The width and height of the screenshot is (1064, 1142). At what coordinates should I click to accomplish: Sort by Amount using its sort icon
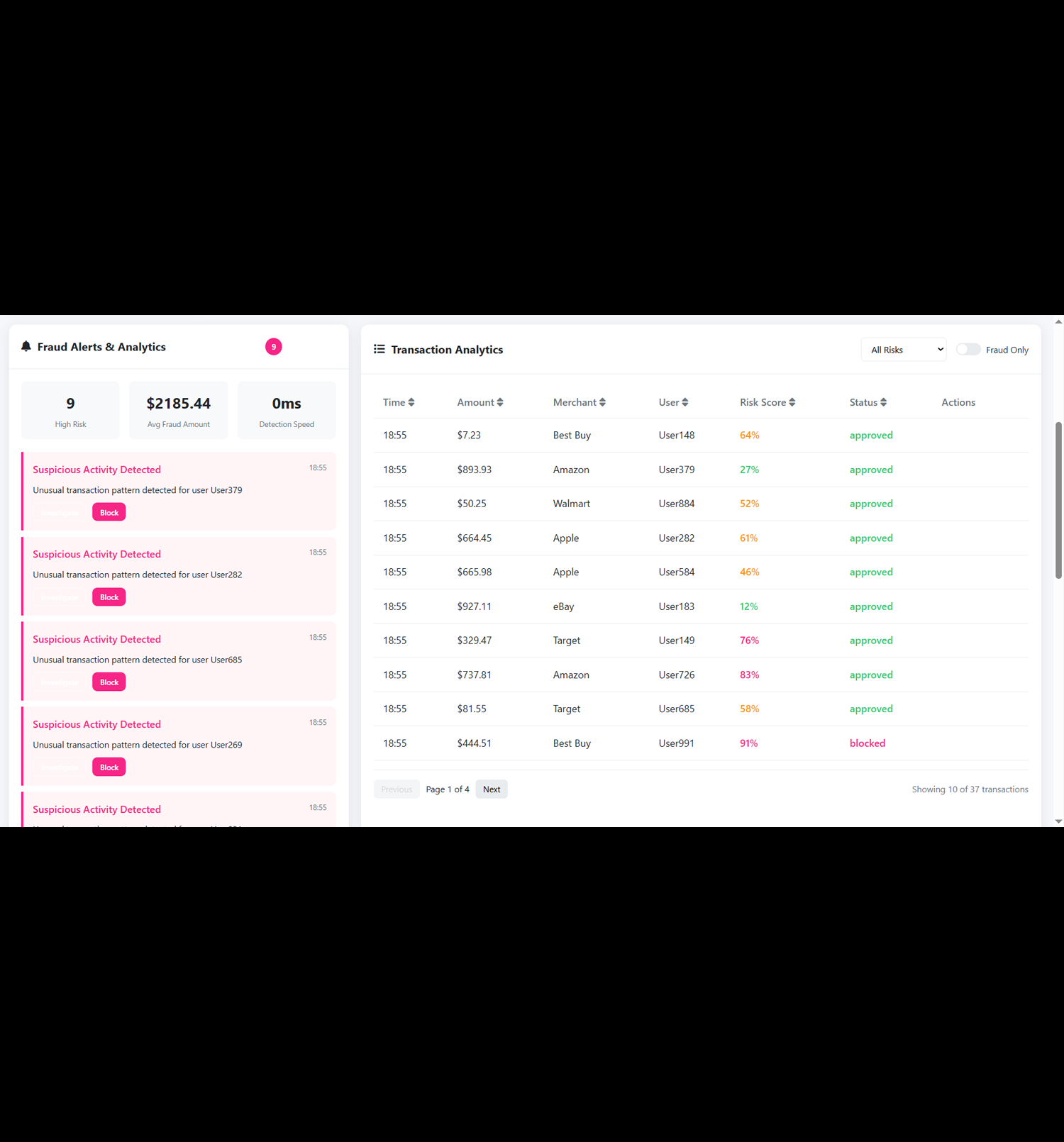500,402
